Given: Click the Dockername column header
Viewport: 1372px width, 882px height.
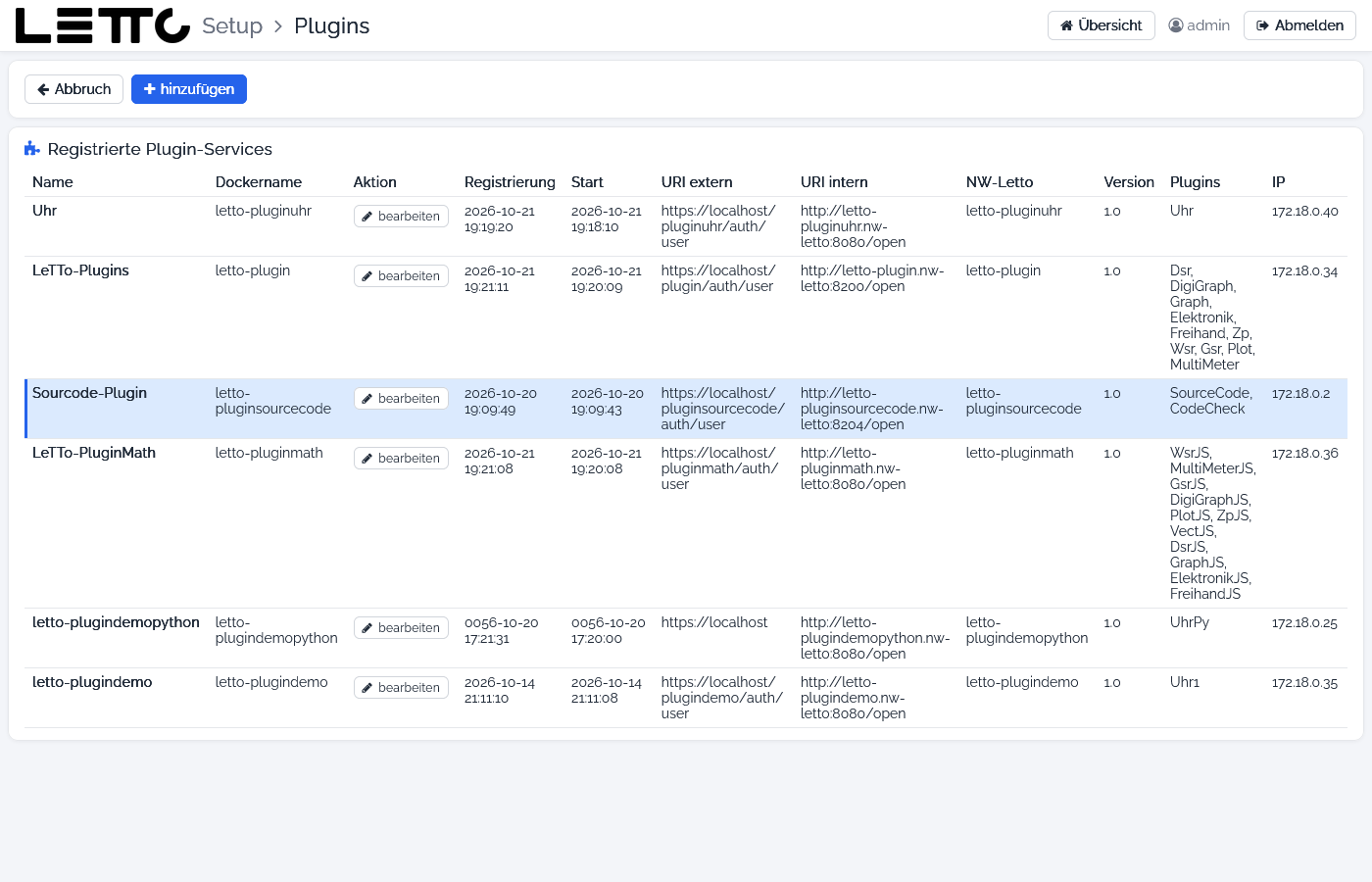Looking at the screenshot, I should pyautogui.click(x=259, y=182).
